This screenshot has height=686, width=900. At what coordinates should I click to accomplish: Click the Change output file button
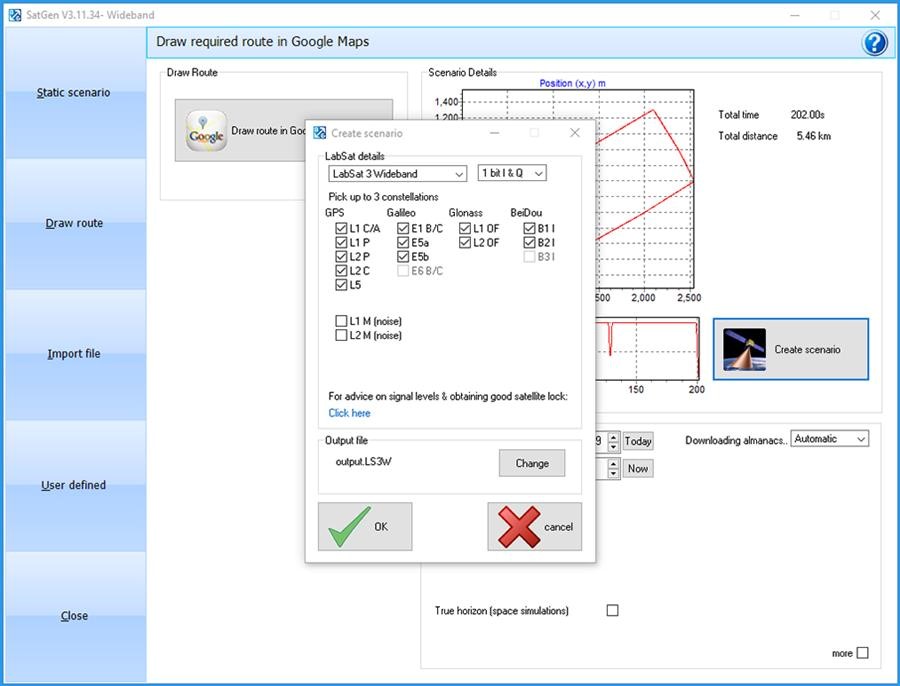click(x=532, y=463)
